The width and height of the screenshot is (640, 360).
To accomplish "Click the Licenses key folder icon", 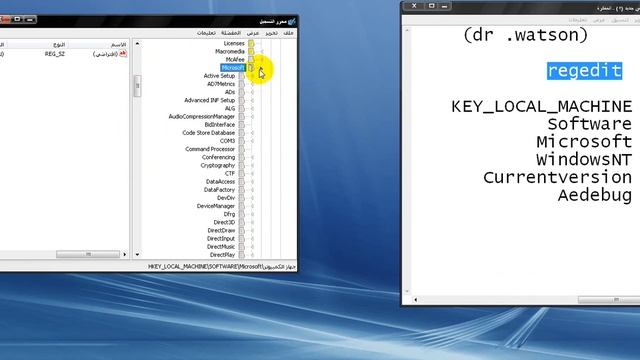I will 251,43.
